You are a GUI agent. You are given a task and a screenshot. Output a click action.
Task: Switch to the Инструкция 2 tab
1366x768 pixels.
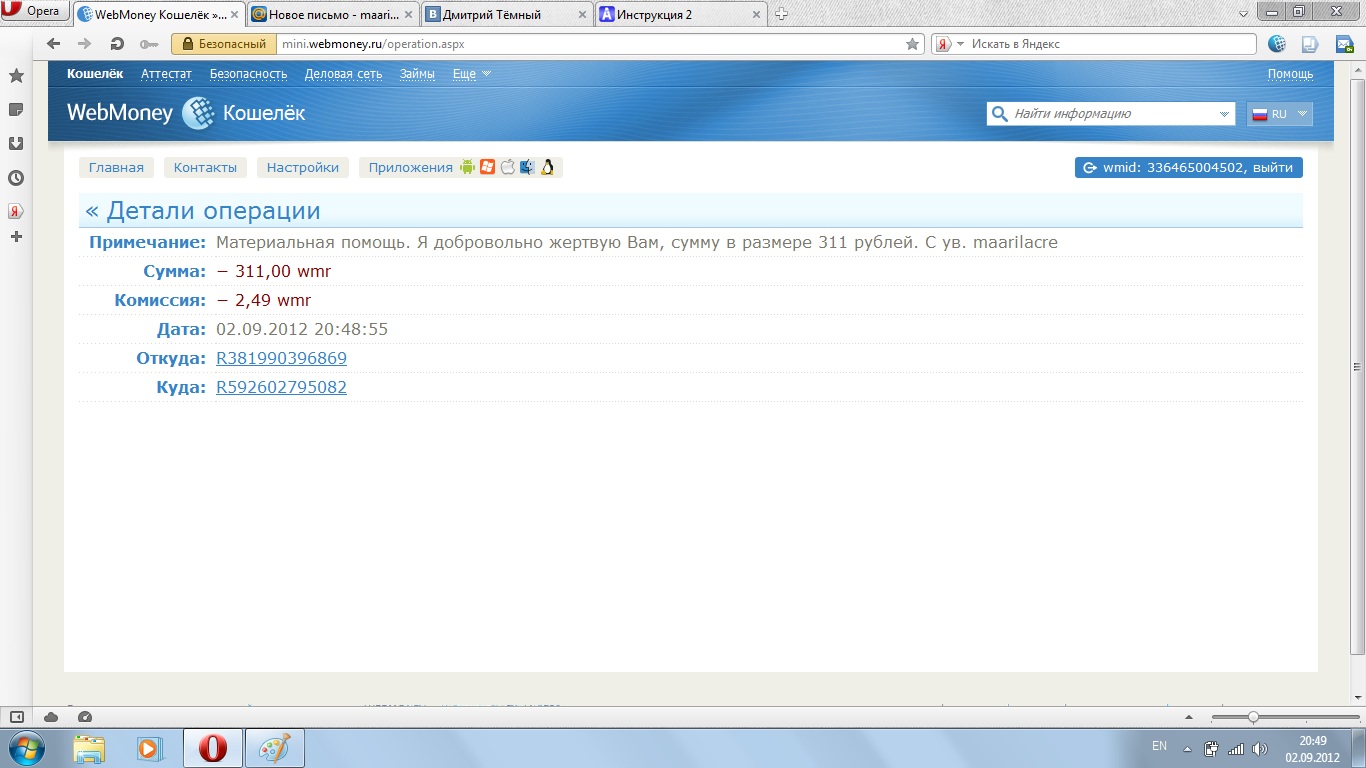pos(681,14)
